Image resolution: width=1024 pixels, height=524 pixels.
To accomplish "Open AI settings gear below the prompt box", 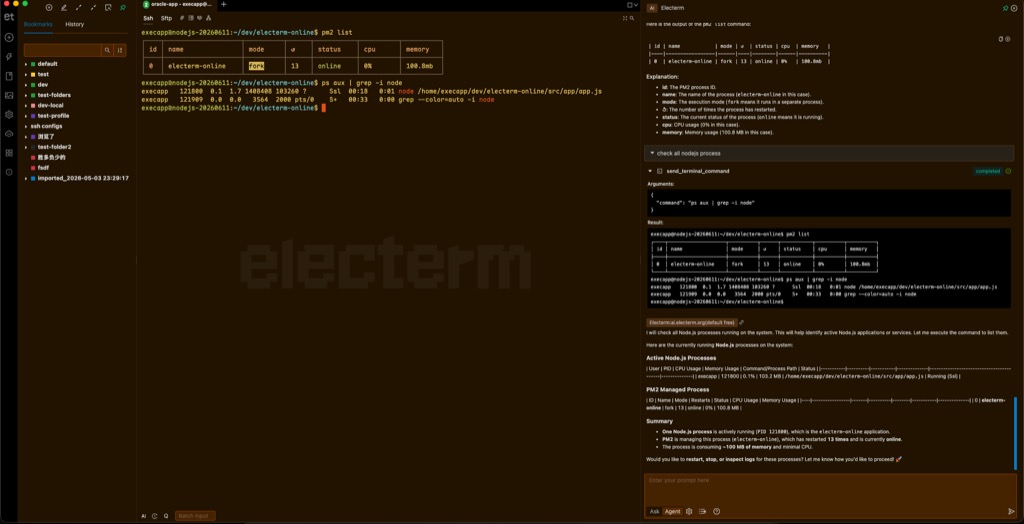I will click(689, 512).
